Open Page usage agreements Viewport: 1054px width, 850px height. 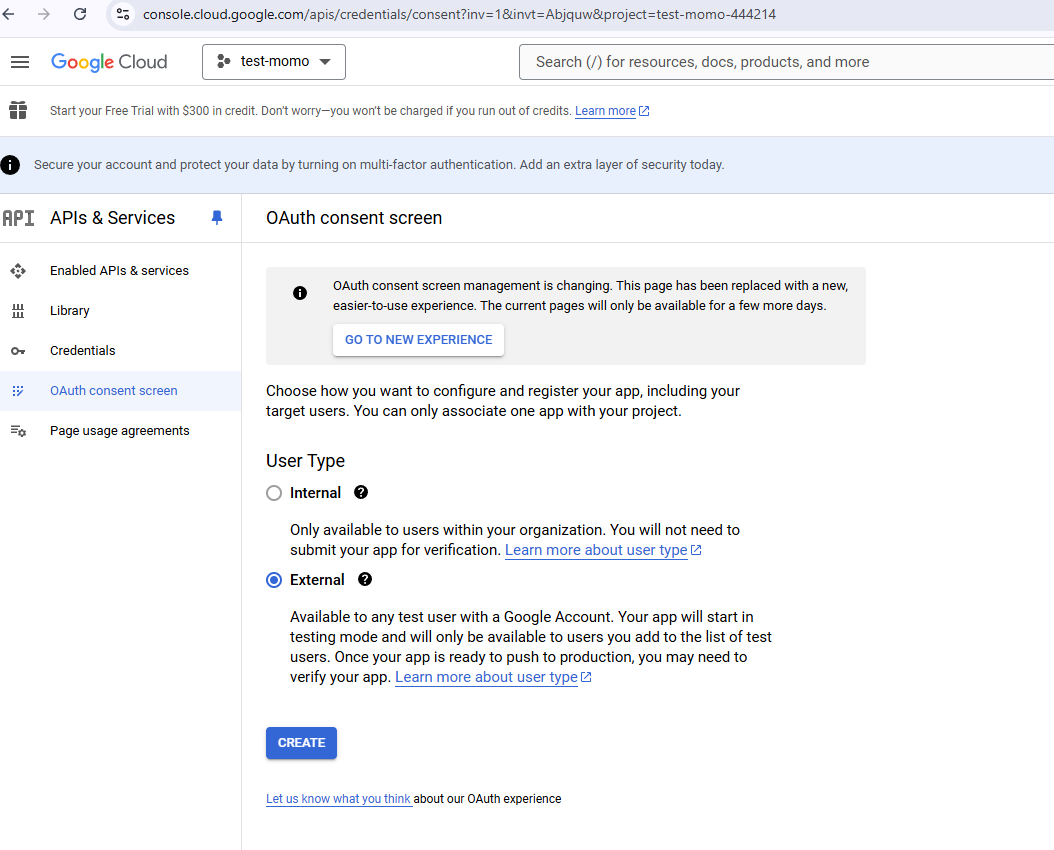119,431
